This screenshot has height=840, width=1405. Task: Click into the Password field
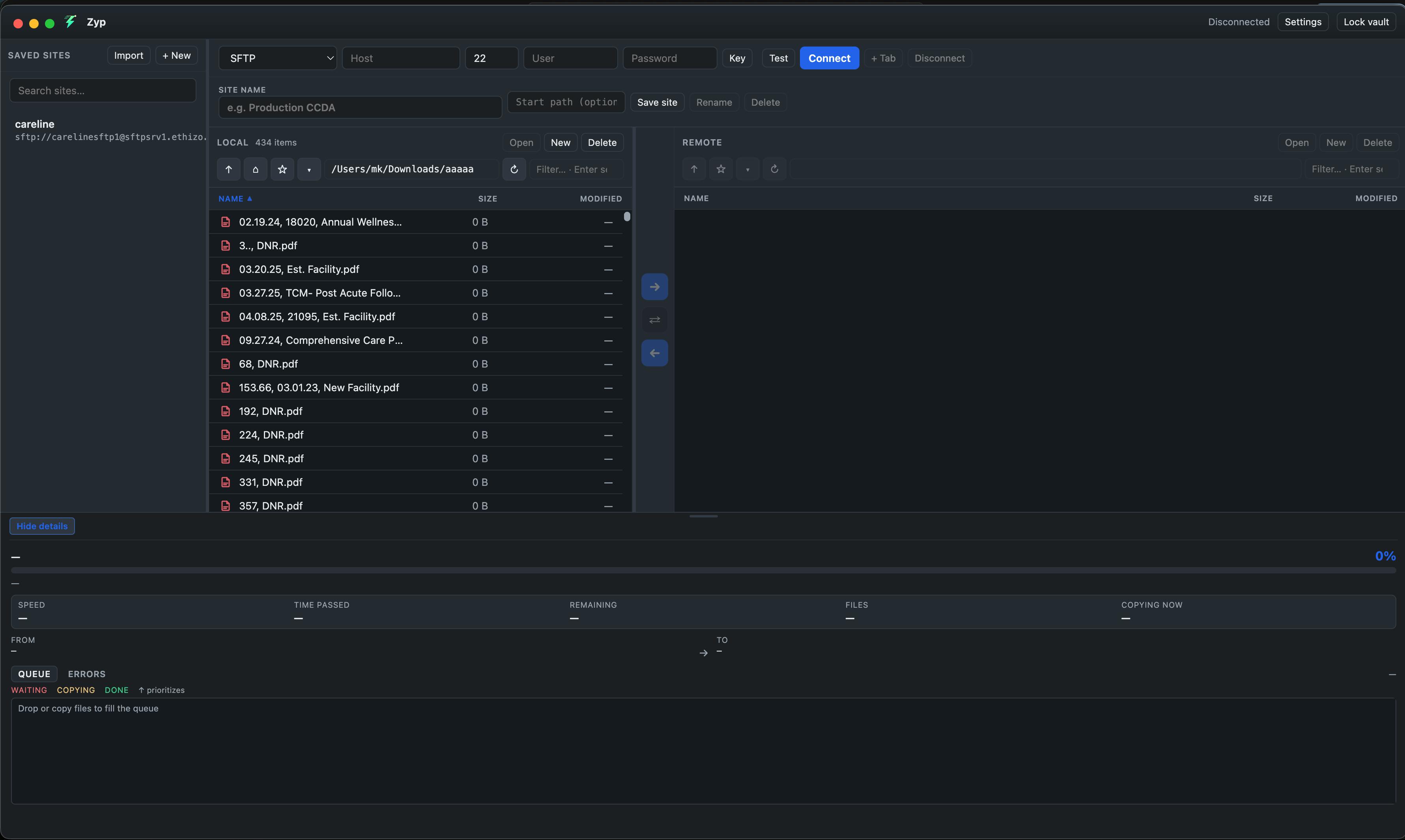point(670,58)
